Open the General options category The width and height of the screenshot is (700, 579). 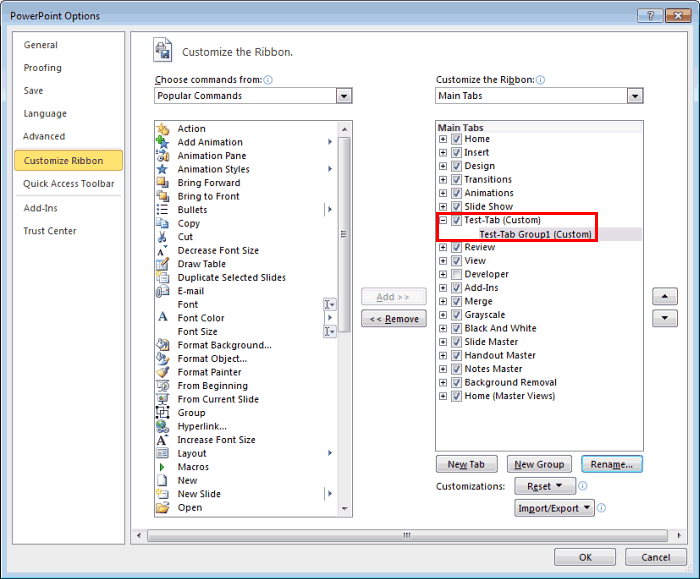(x=41, y=45)
